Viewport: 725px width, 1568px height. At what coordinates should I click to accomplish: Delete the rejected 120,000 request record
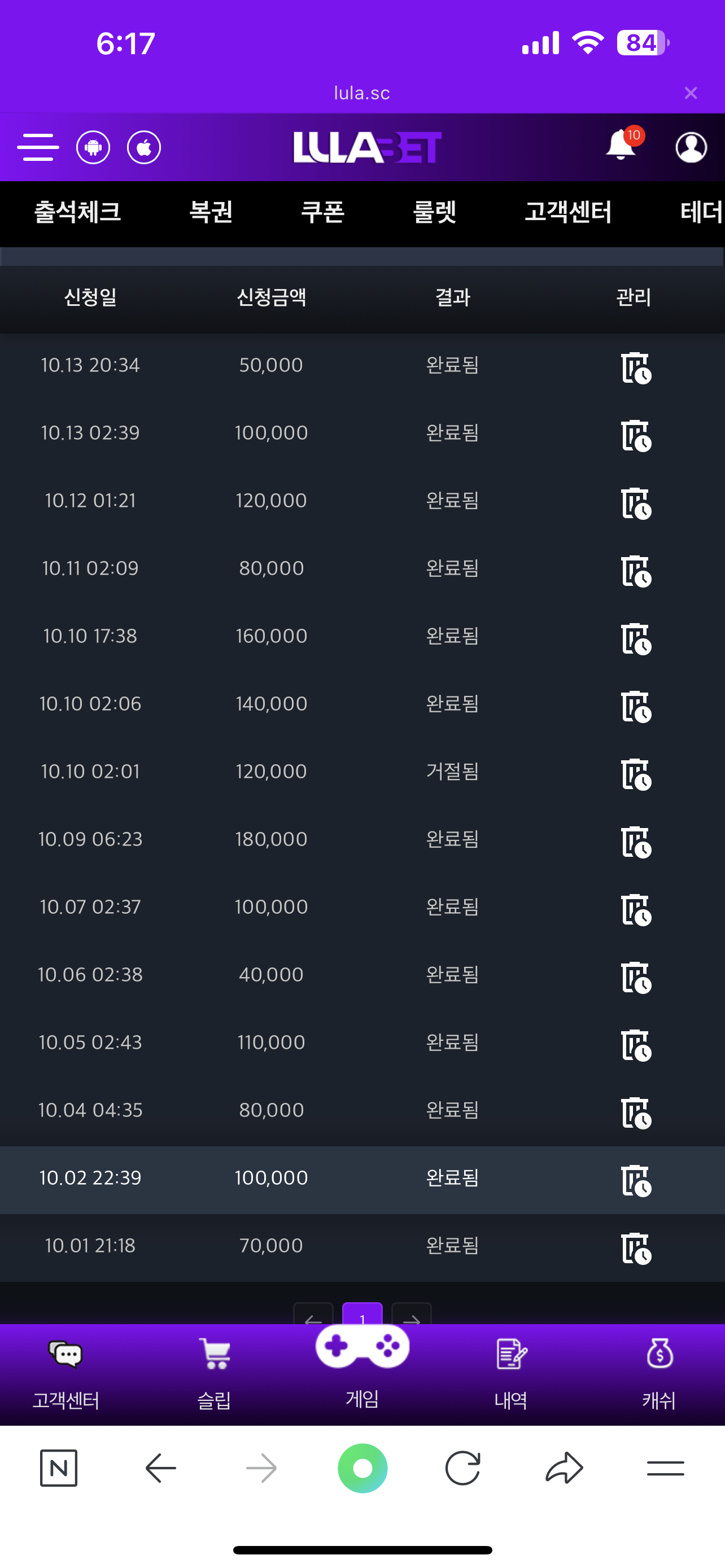(x=636, y=774)
